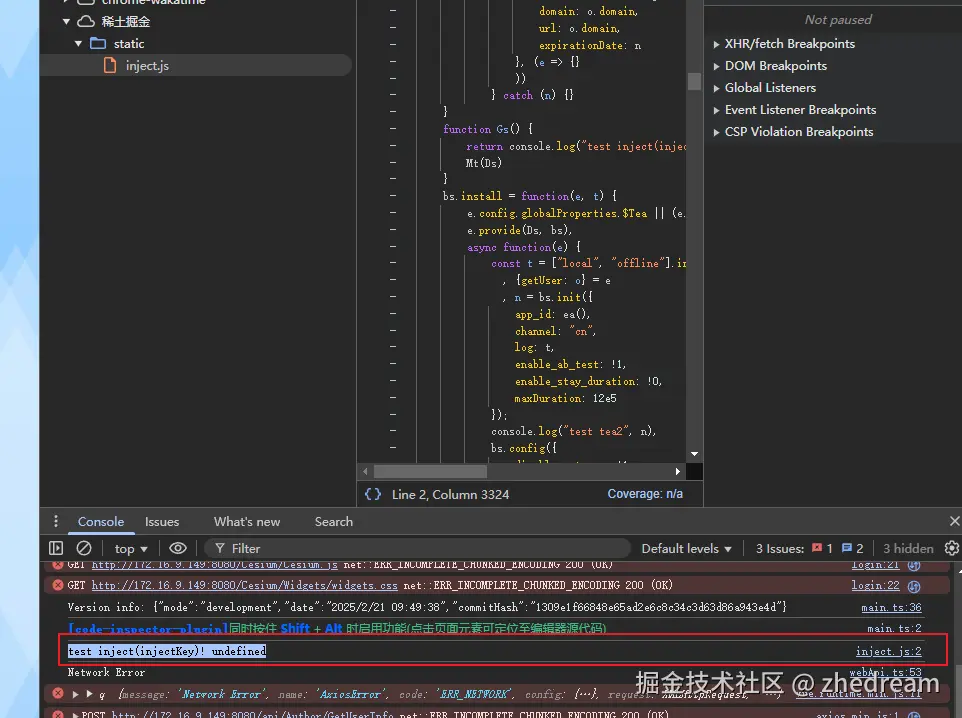Click the console sidebar toggle icon

coord(56,548)
